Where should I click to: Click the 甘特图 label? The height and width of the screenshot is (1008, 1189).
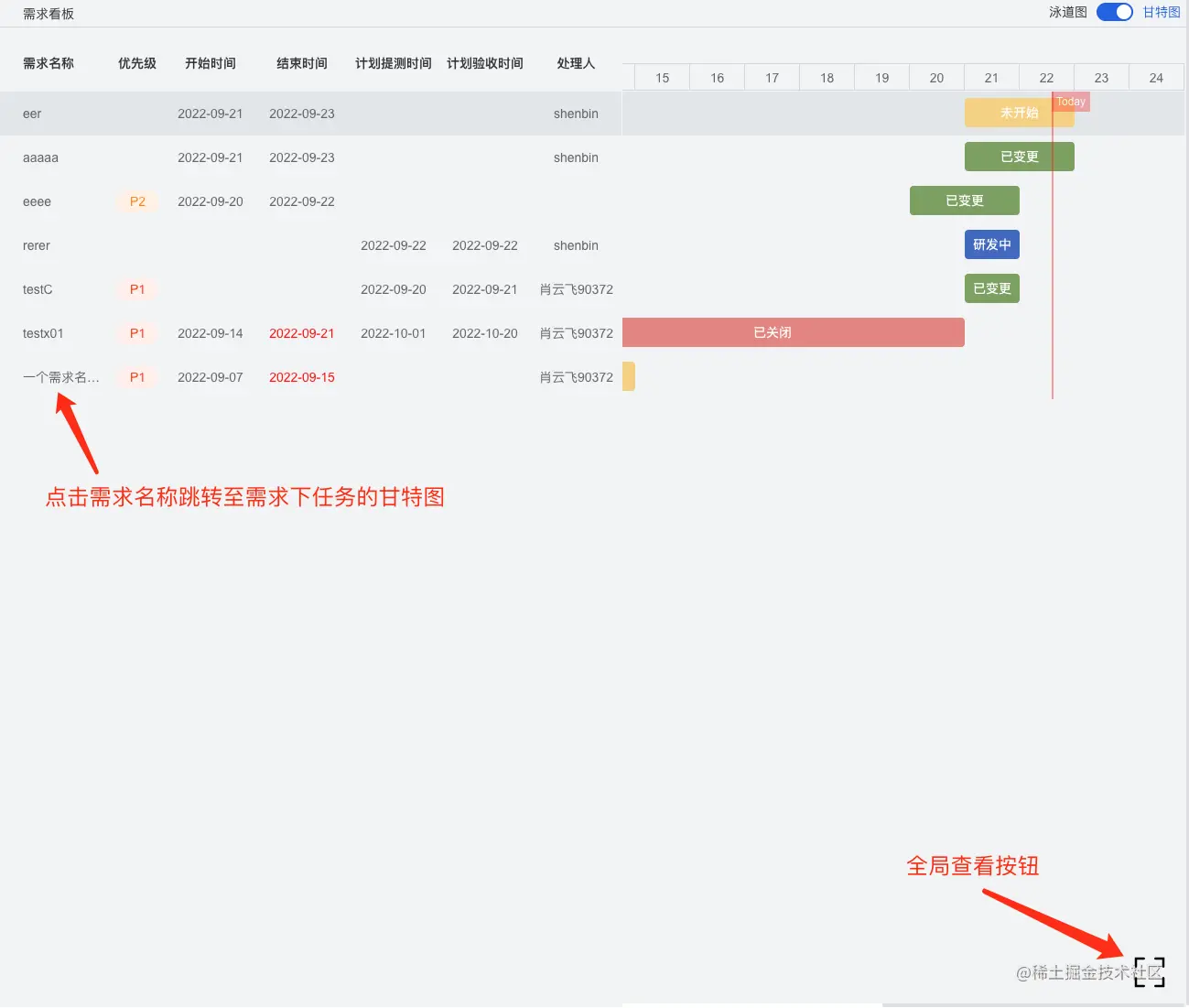pos(1162,12)
